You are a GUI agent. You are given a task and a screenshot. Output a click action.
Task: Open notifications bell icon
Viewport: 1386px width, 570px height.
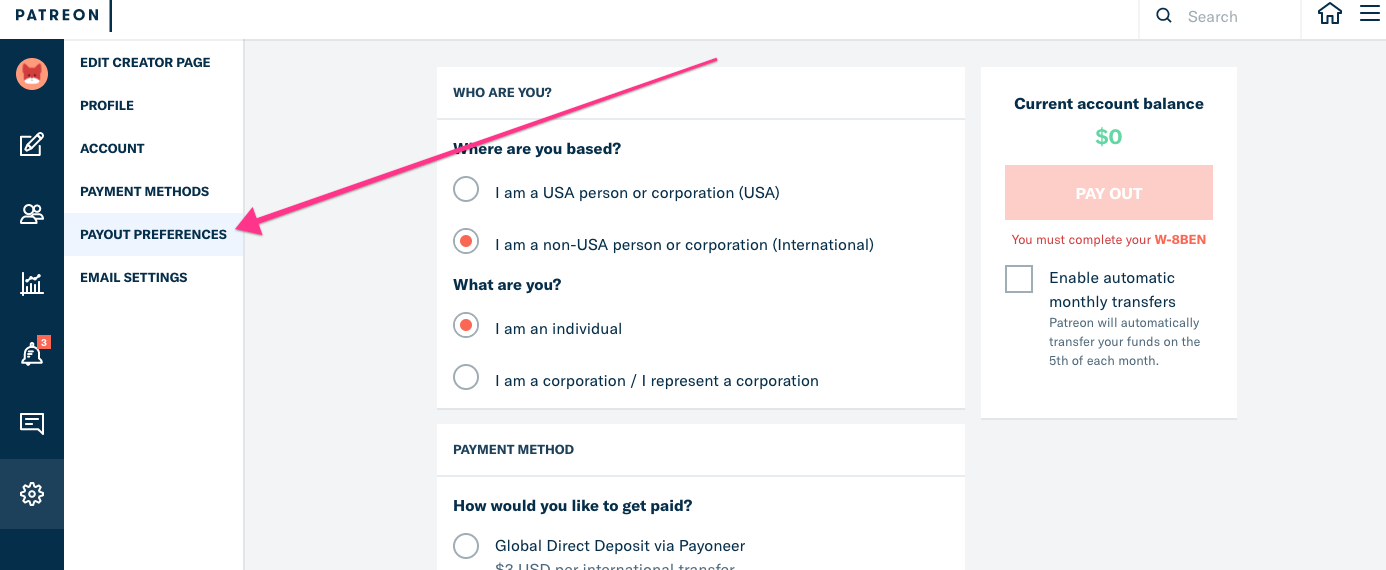click(x=32, y=354)
